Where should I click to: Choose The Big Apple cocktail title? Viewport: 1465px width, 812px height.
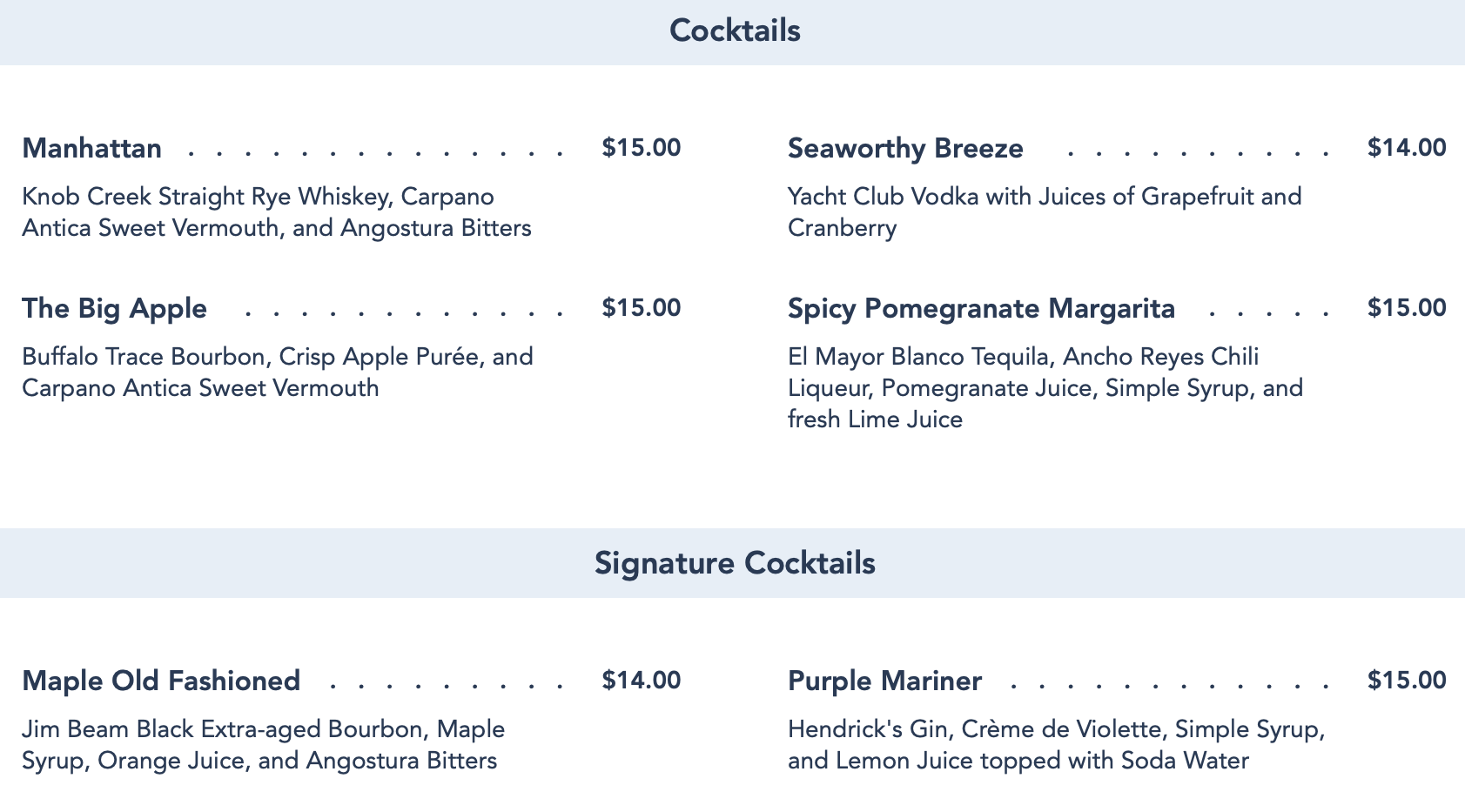115,309
